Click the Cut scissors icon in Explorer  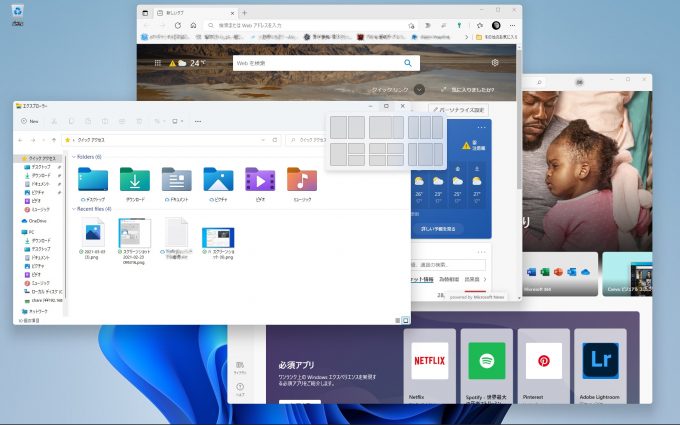pos(54,121)
